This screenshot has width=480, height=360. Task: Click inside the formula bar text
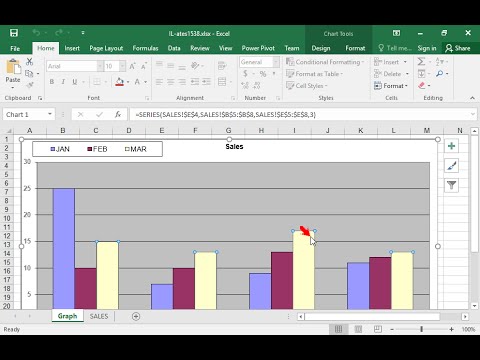(x=226, y=115)
